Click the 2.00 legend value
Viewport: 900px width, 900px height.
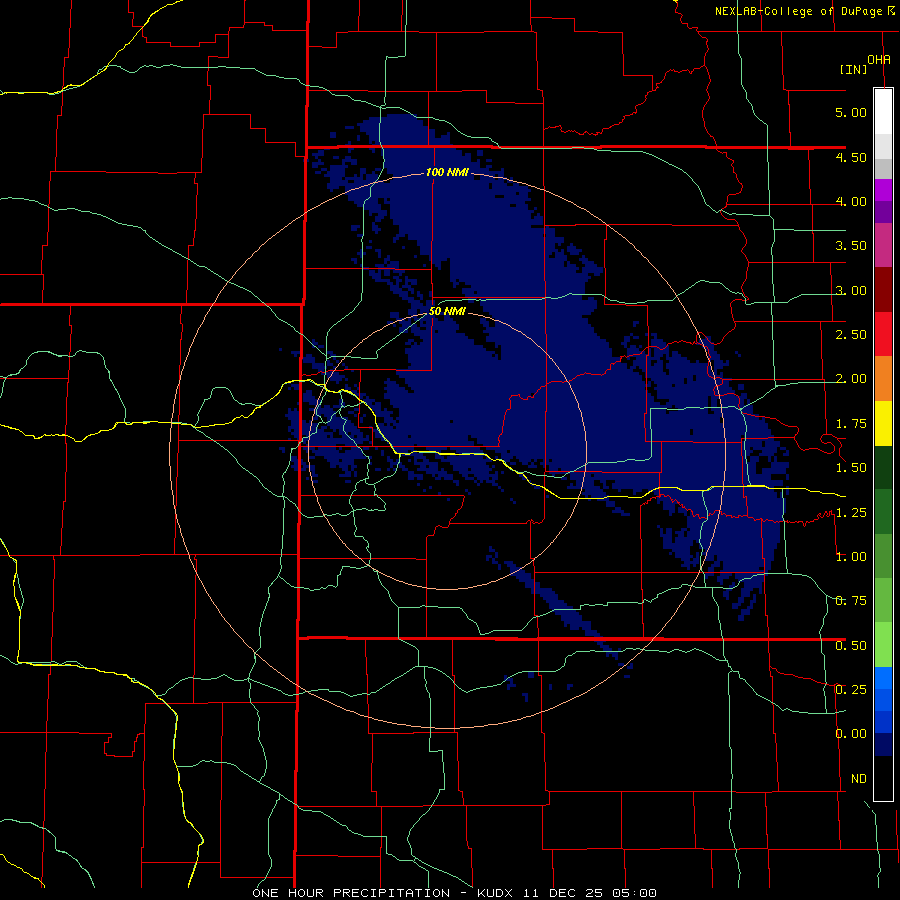tap(851, 379)
